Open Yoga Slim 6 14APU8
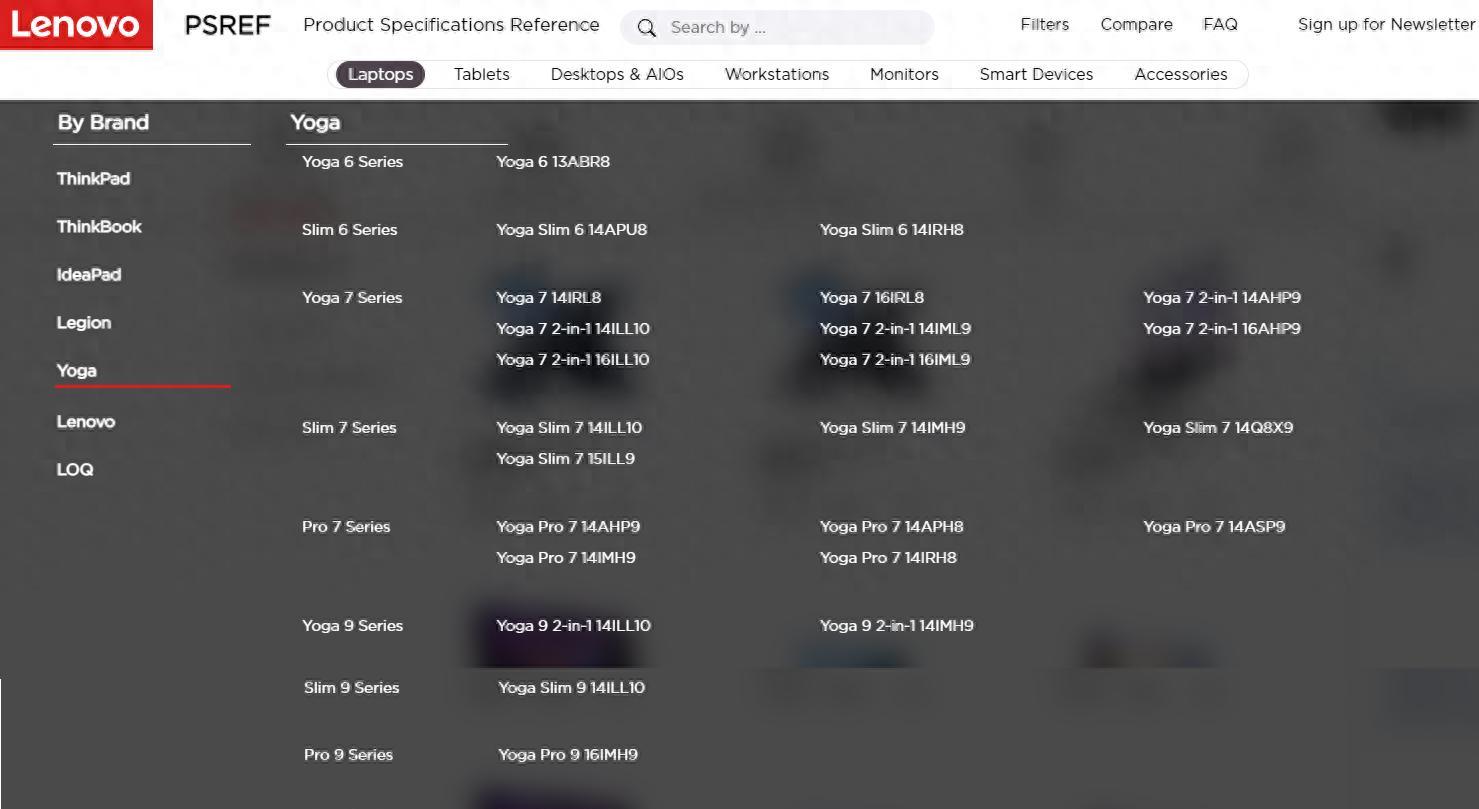This screenshot has height=809, width=1479. click(571, 229)
